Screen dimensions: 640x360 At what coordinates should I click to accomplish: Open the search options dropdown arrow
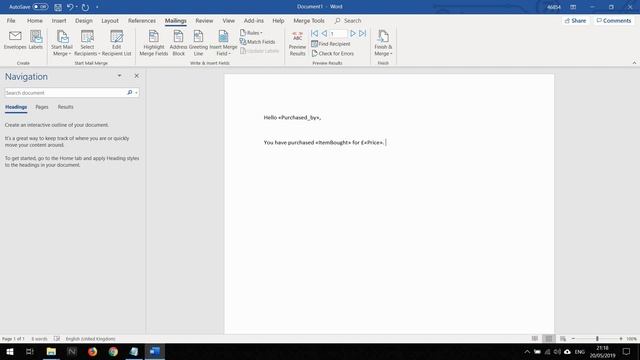click(x=136, y=93)
